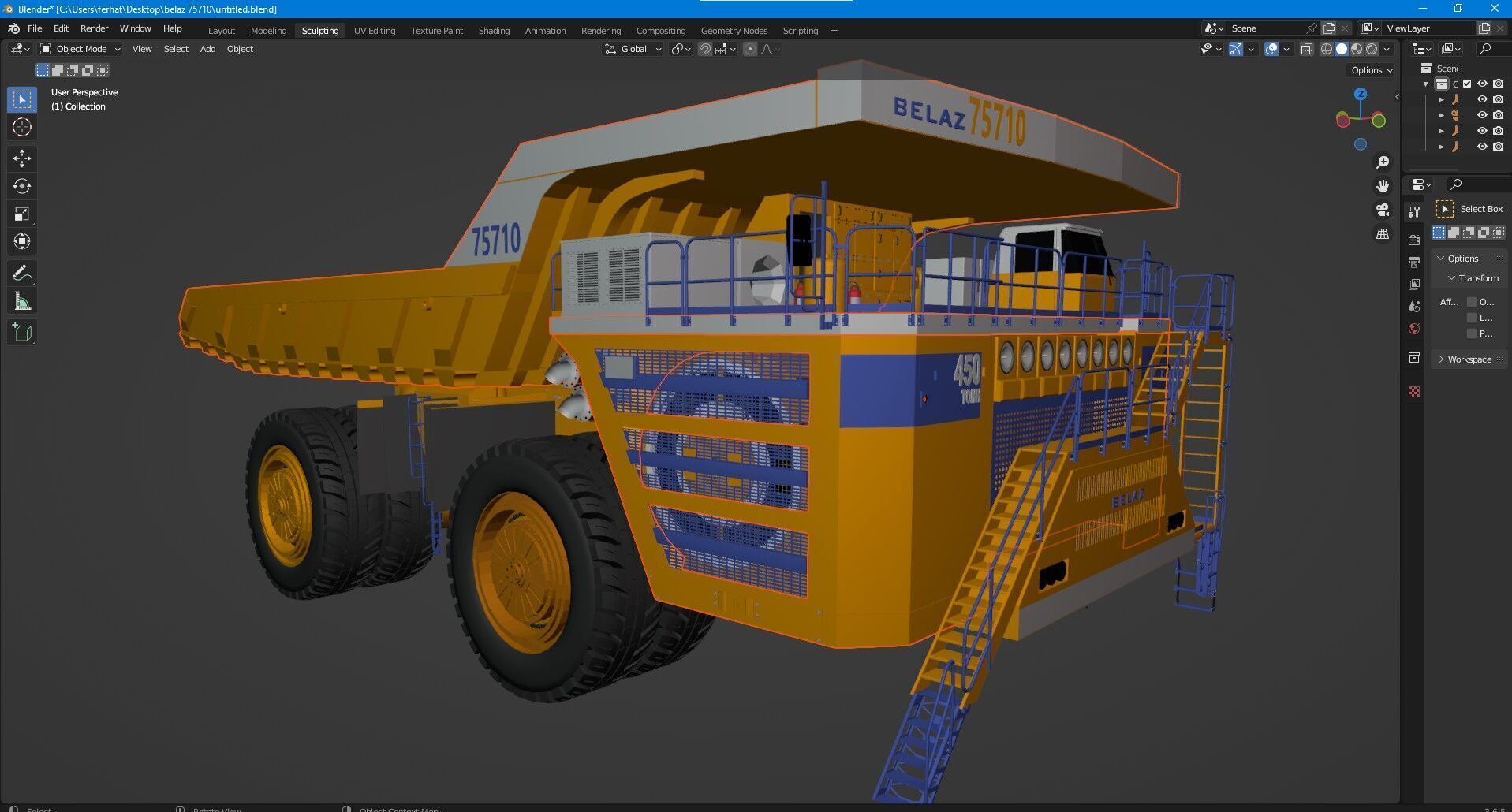Uncheck the Collection exclude checkbox in outliner

tap(1467, 84)
